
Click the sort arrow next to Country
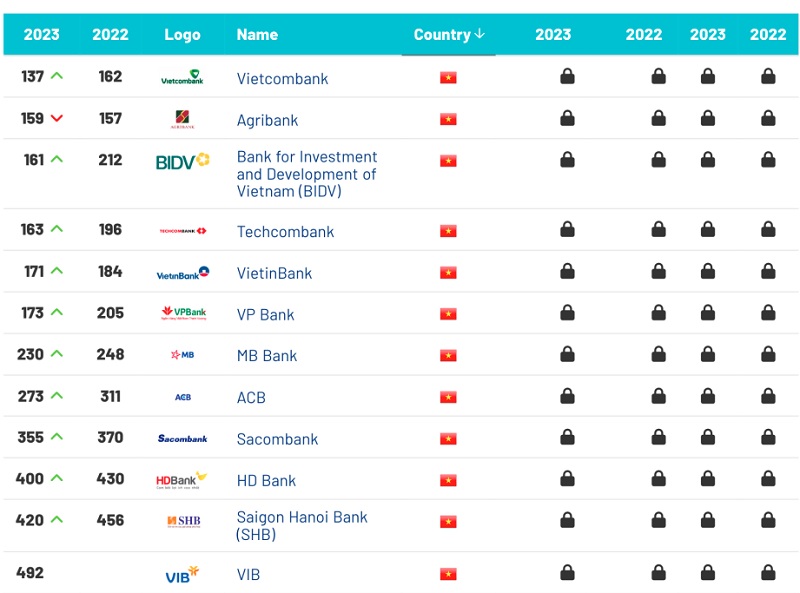pyautogui.click(x=479, y=34)
